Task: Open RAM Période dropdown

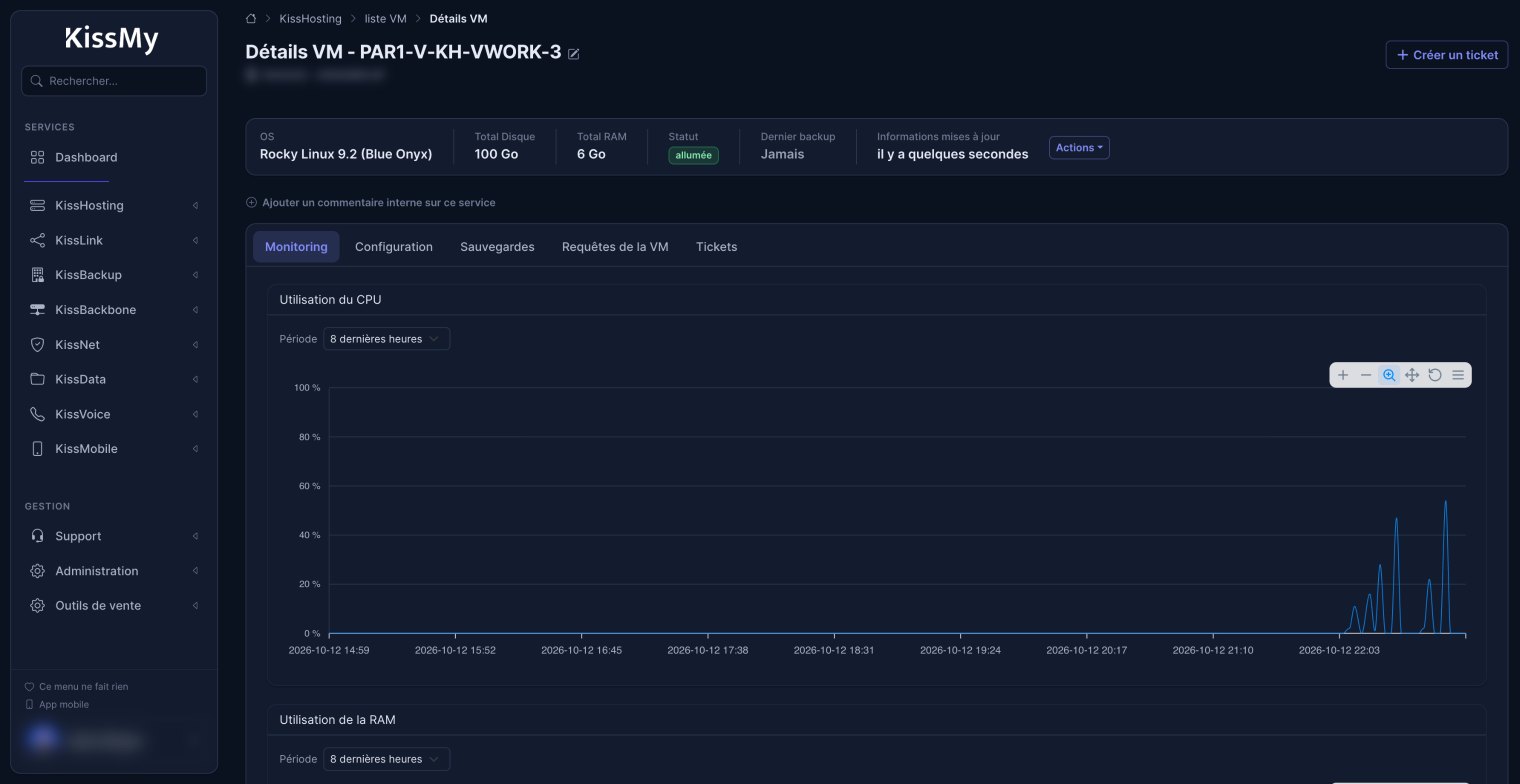Action: (386, 759)
